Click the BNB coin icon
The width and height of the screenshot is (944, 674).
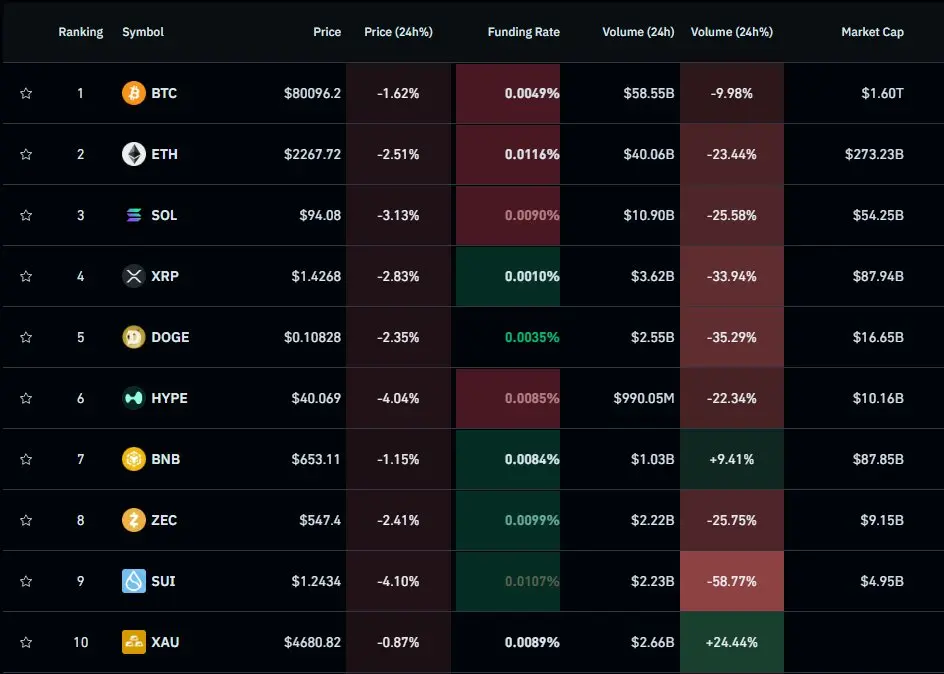(134, 459)
